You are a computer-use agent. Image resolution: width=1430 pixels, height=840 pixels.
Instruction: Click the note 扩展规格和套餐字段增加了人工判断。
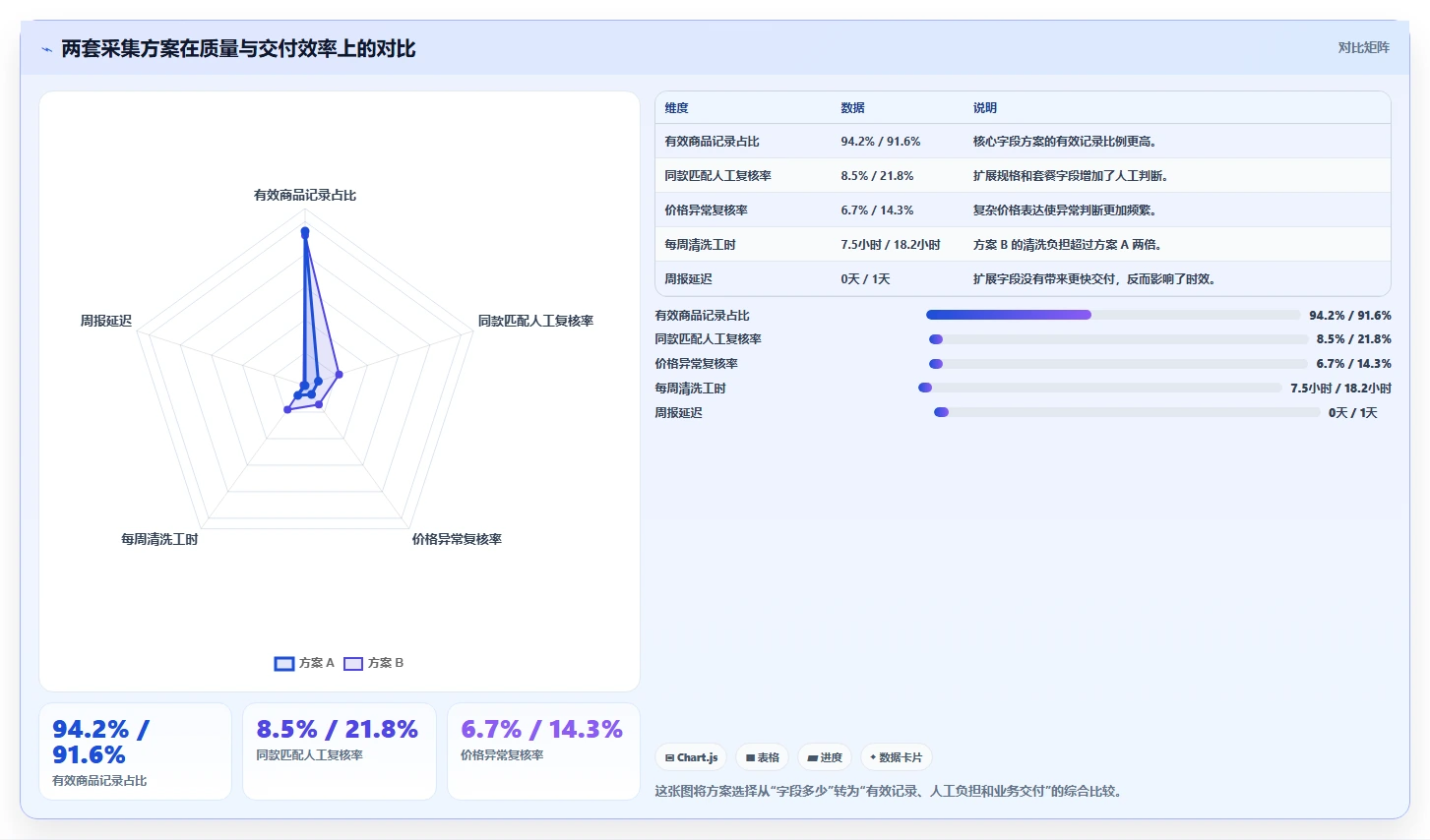[x=1073, y=176]
